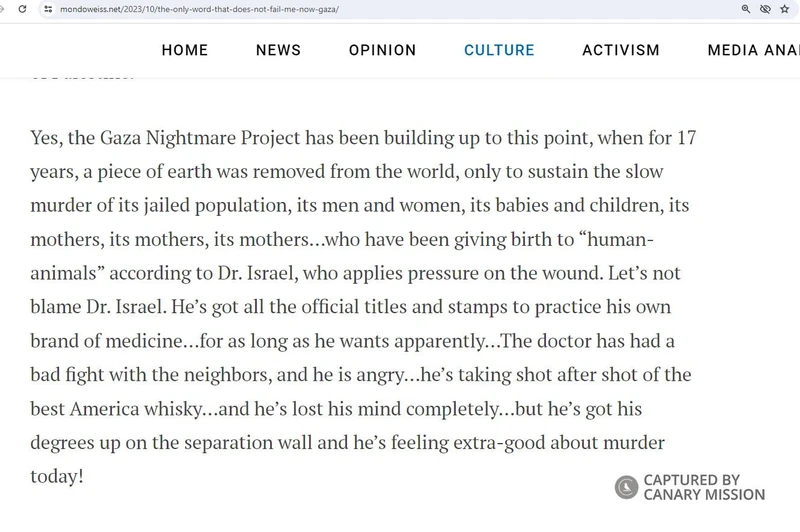Open the OPINION menu item
This screenshot has width=800, height=532.
click(x=382, y=50)
